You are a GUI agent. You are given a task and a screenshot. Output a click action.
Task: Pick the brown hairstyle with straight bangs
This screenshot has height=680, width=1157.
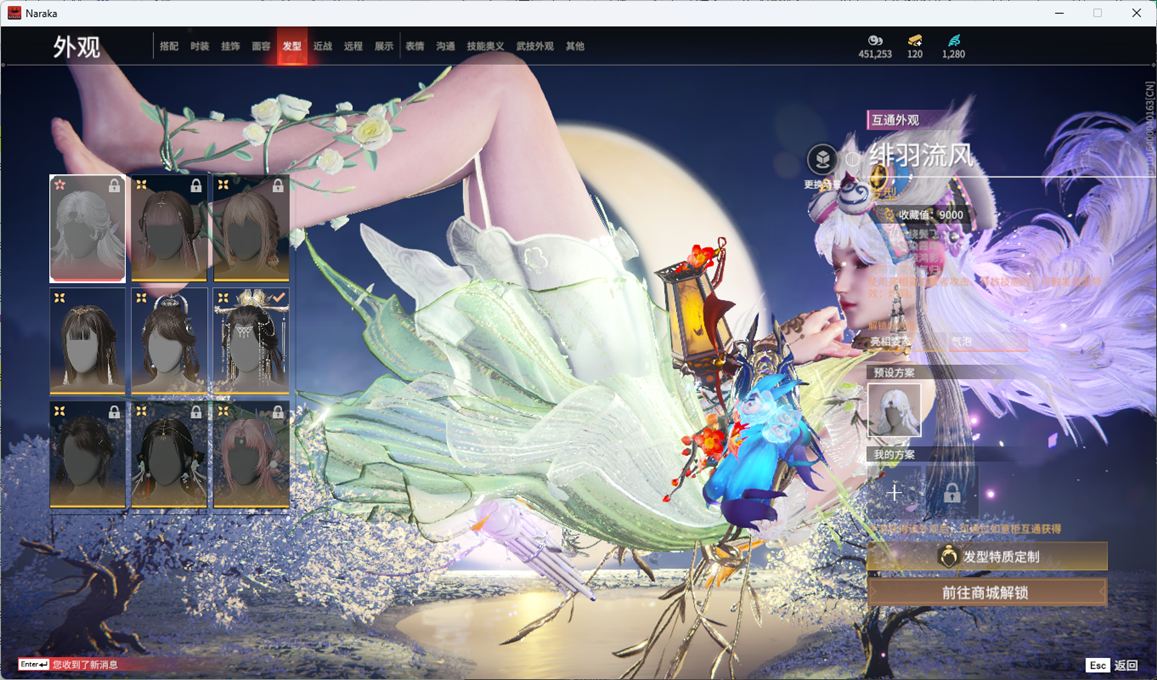point(88,341)
